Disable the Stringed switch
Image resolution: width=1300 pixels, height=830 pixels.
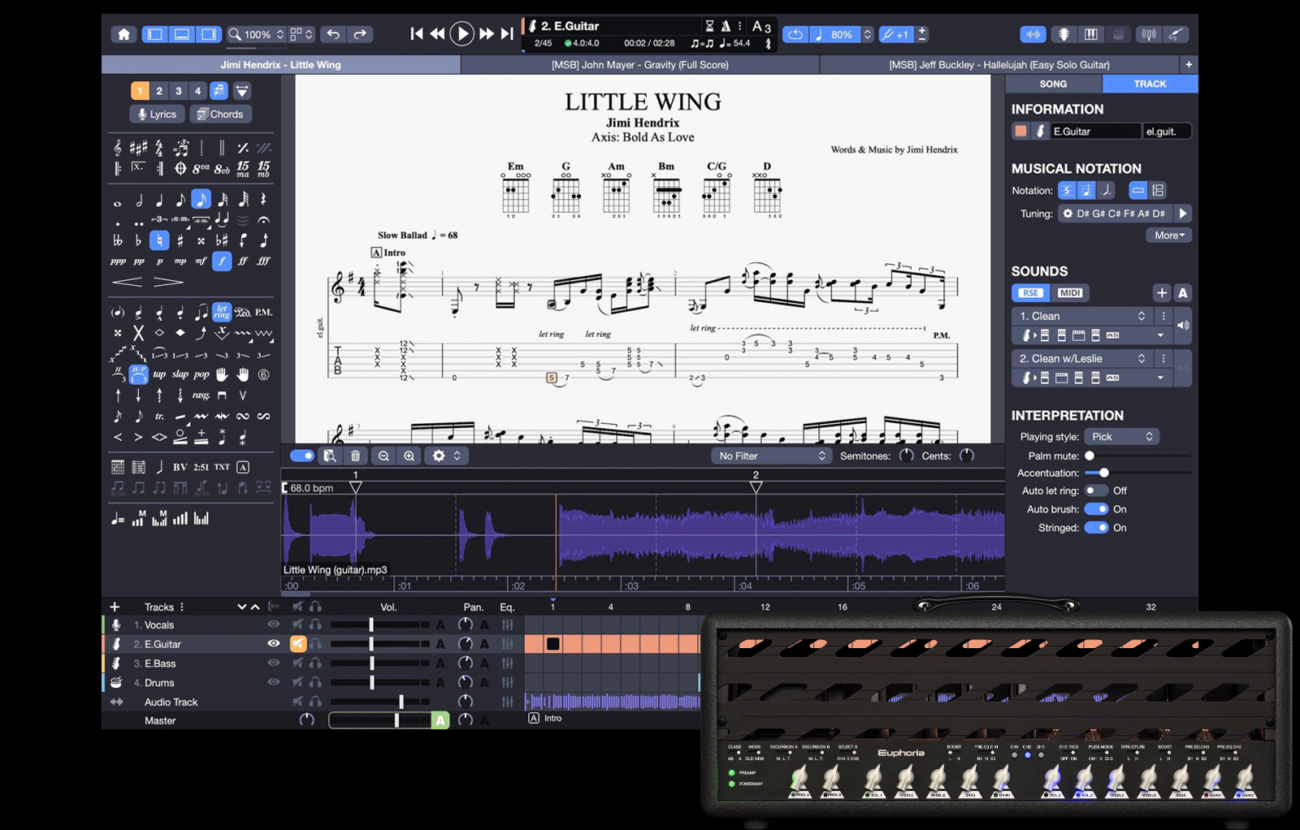point(1096,528)
